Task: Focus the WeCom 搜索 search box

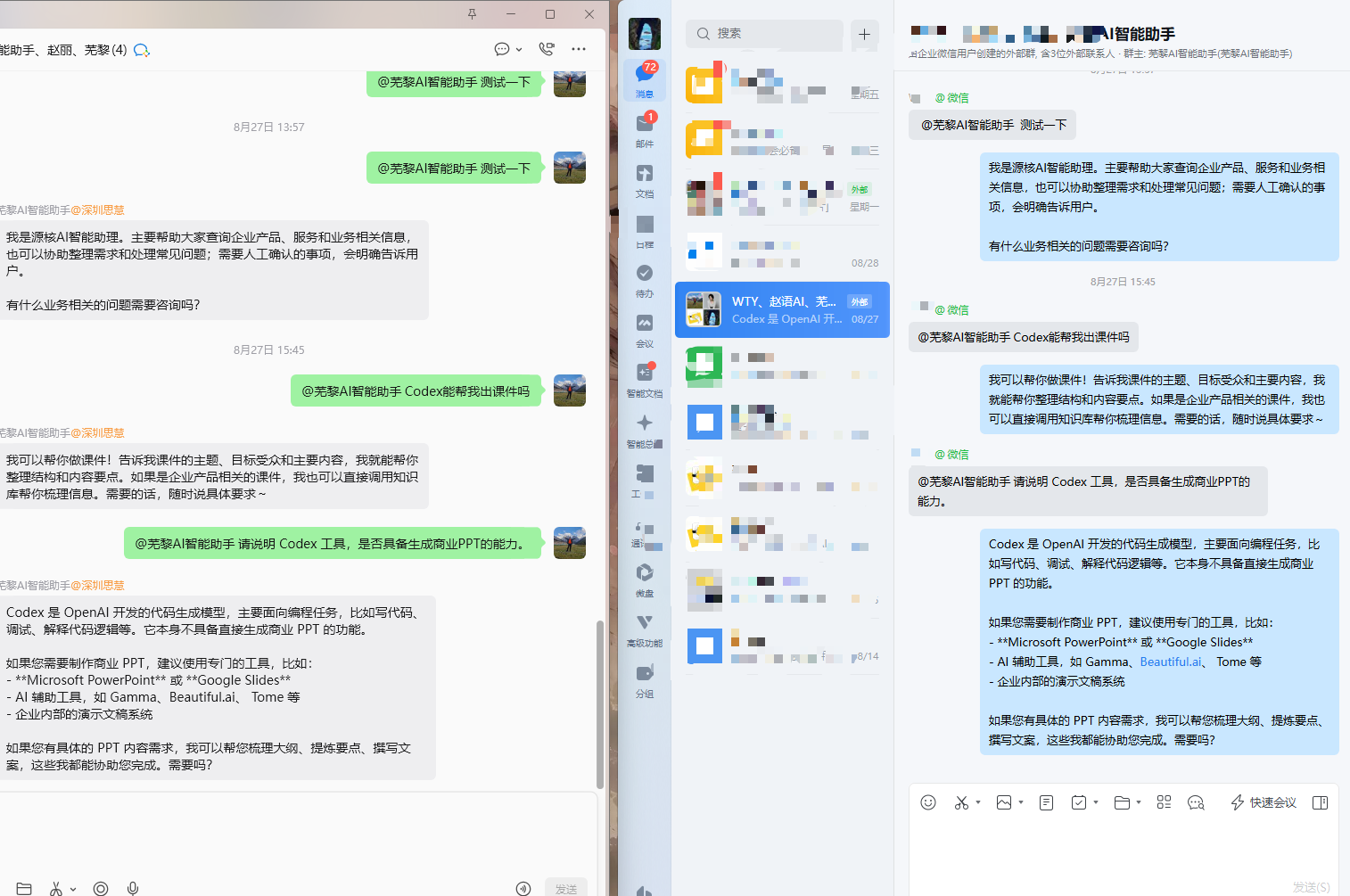Action: [764, 34]
